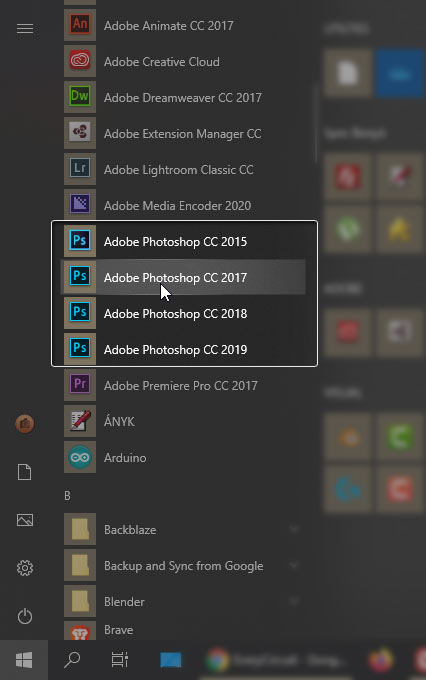Launch Adobe Media Encoder 2020 icon
The image size is (426, 680).
[x=80, y=205]
